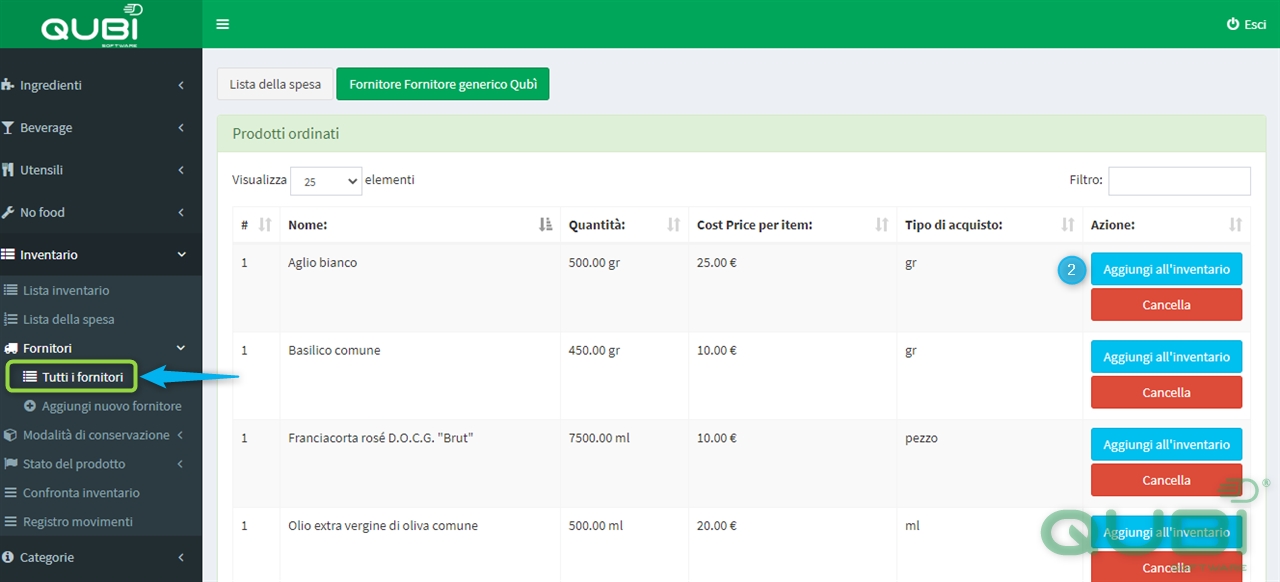Open Confronta inventario menu item
This screenshot has width=1280, height=582.
tap(81, 493)
